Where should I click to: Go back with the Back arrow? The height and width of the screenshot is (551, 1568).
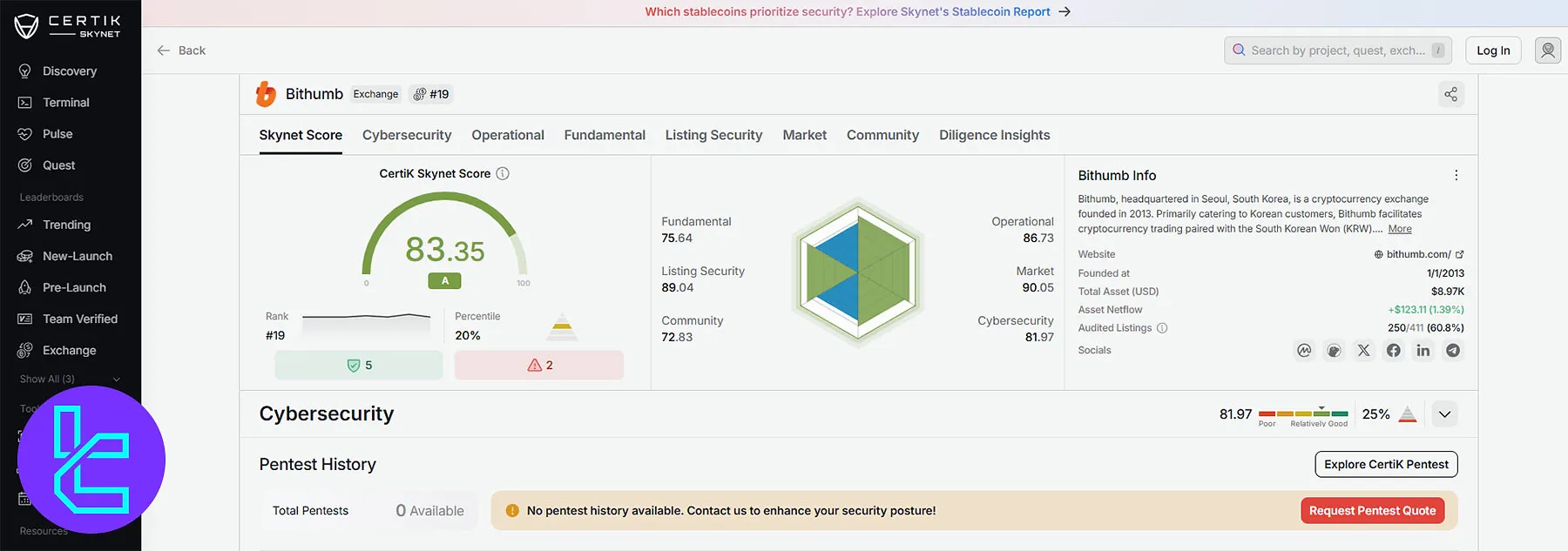(181, 50)
